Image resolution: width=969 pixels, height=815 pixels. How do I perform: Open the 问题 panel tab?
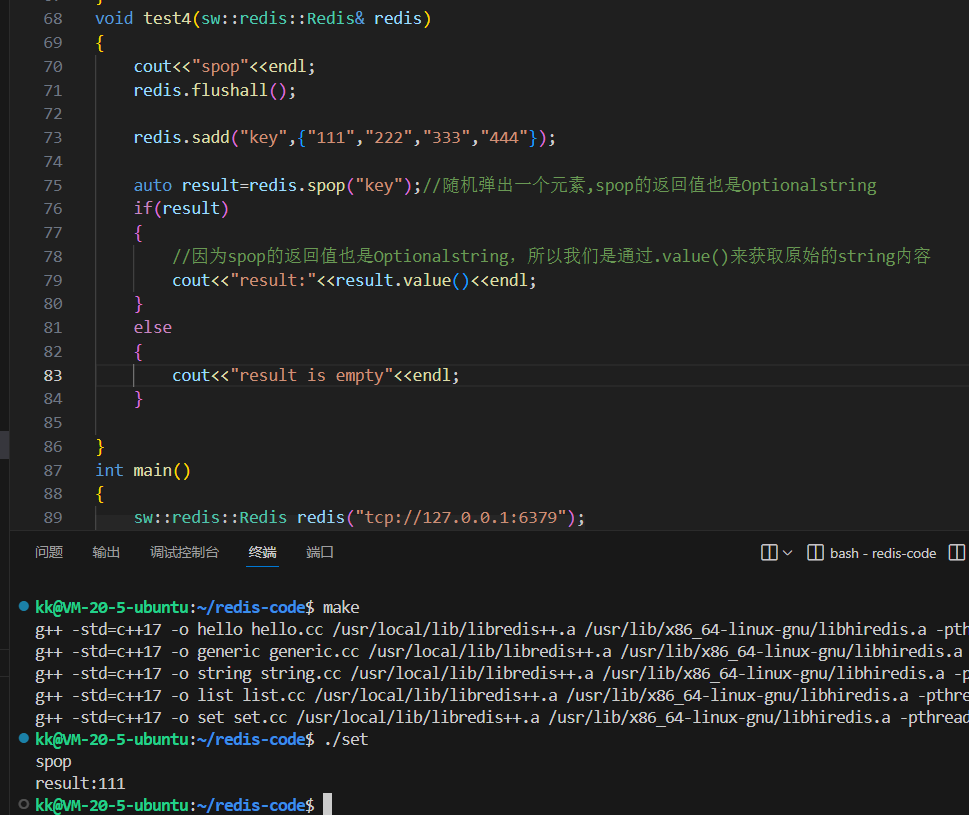click(x=49, y=552)
